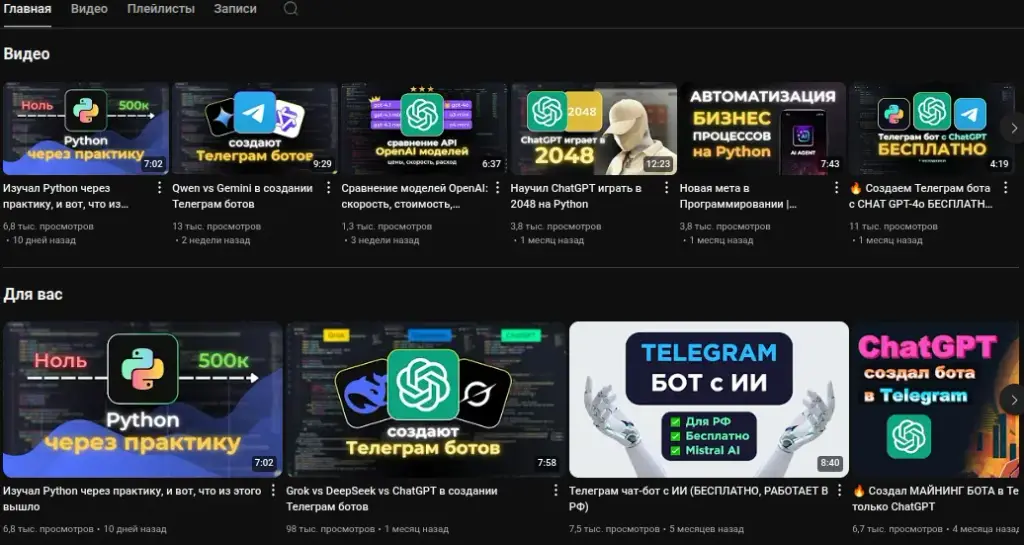This screenshot has height=545, width=1024.
Task: Open small 'Python через практику' thumbnail in Видео row
Action: (x=86, y=129)
